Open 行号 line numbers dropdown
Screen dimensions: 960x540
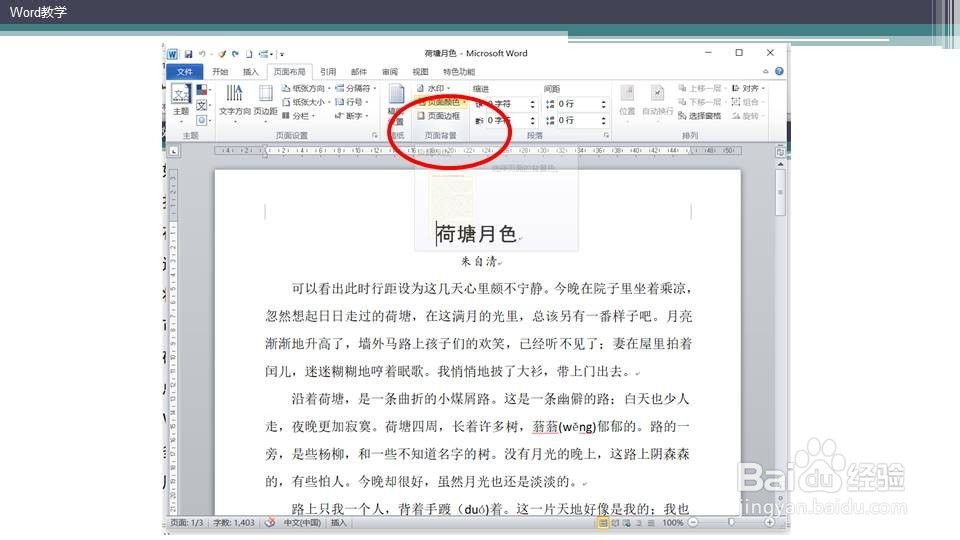click(351, 102)
